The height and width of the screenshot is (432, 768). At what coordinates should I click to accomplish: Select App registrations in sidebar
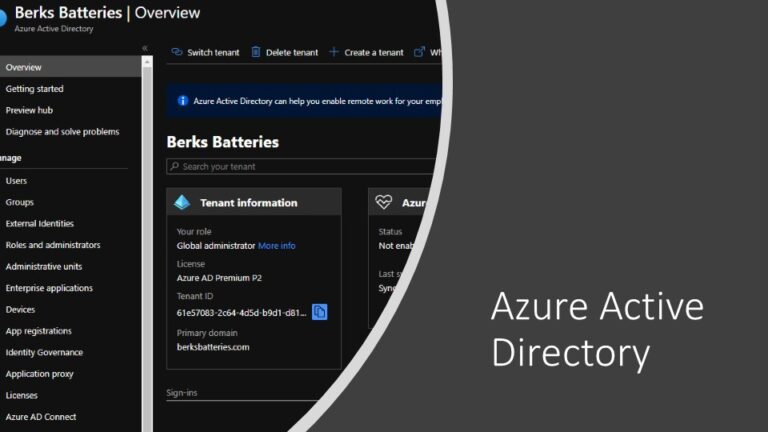(39, 331)
